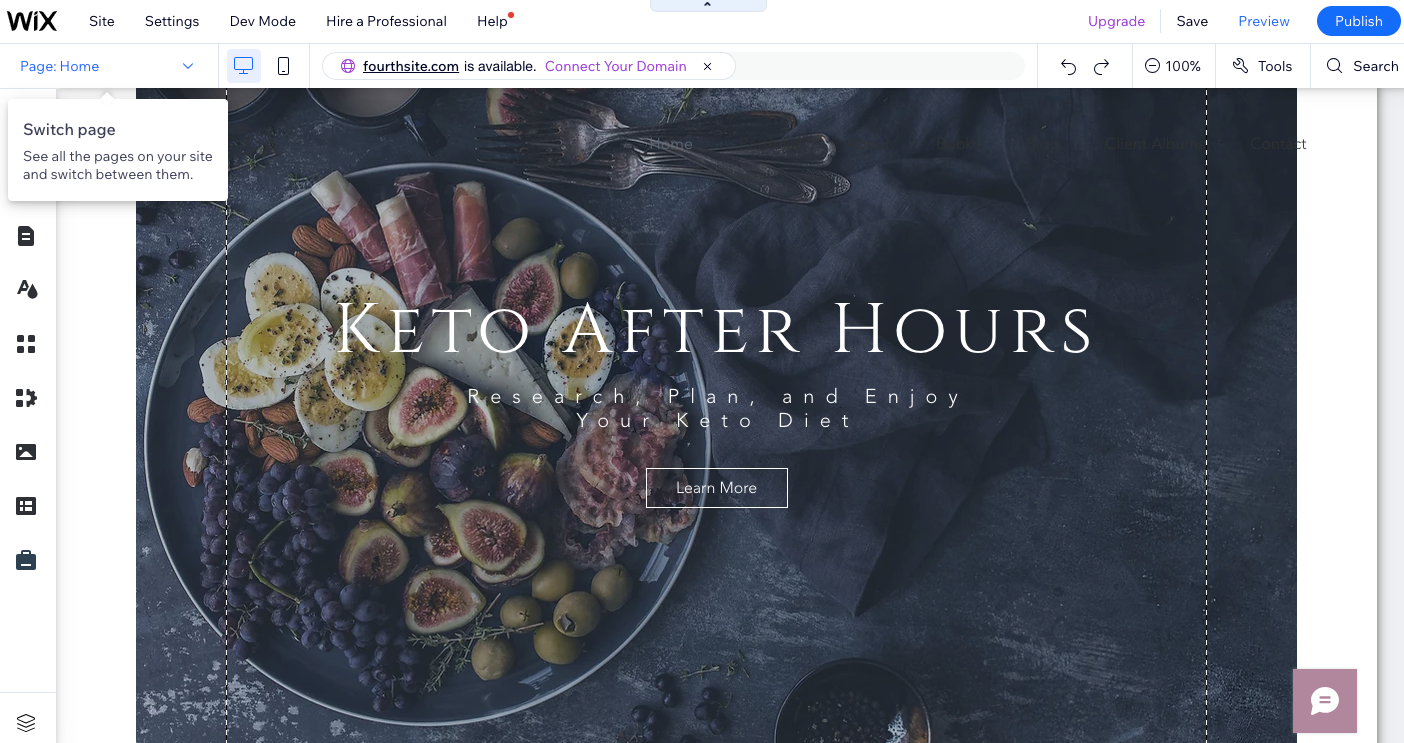Collapse the top bar with chevron handle

[708, 6]
